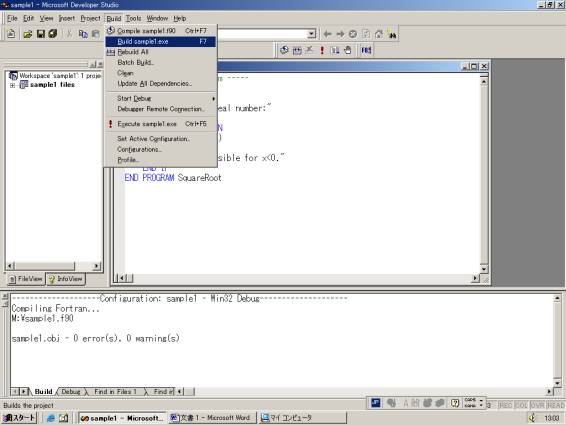Select Build sample1.exe menu item
This screenshot has height=425, width=566.
[x=161, y=42]
